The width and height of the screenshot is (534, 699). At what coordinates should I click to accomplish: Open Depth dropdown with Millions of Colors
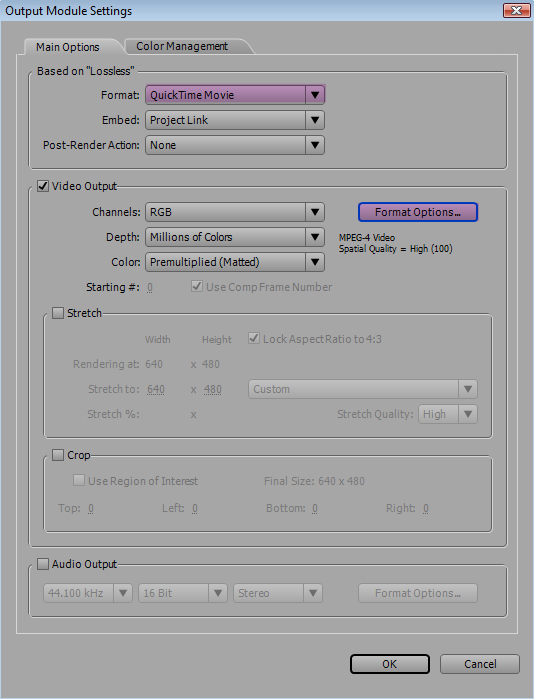click(235, 237)
